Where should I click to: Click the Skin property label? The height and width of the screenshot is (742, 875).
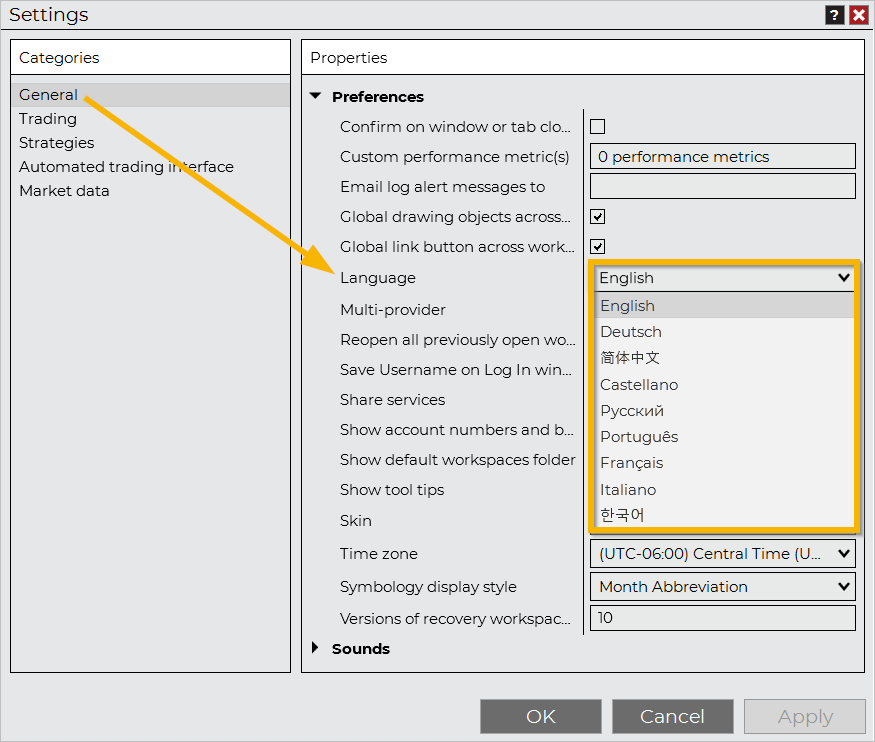click(356, 521)
